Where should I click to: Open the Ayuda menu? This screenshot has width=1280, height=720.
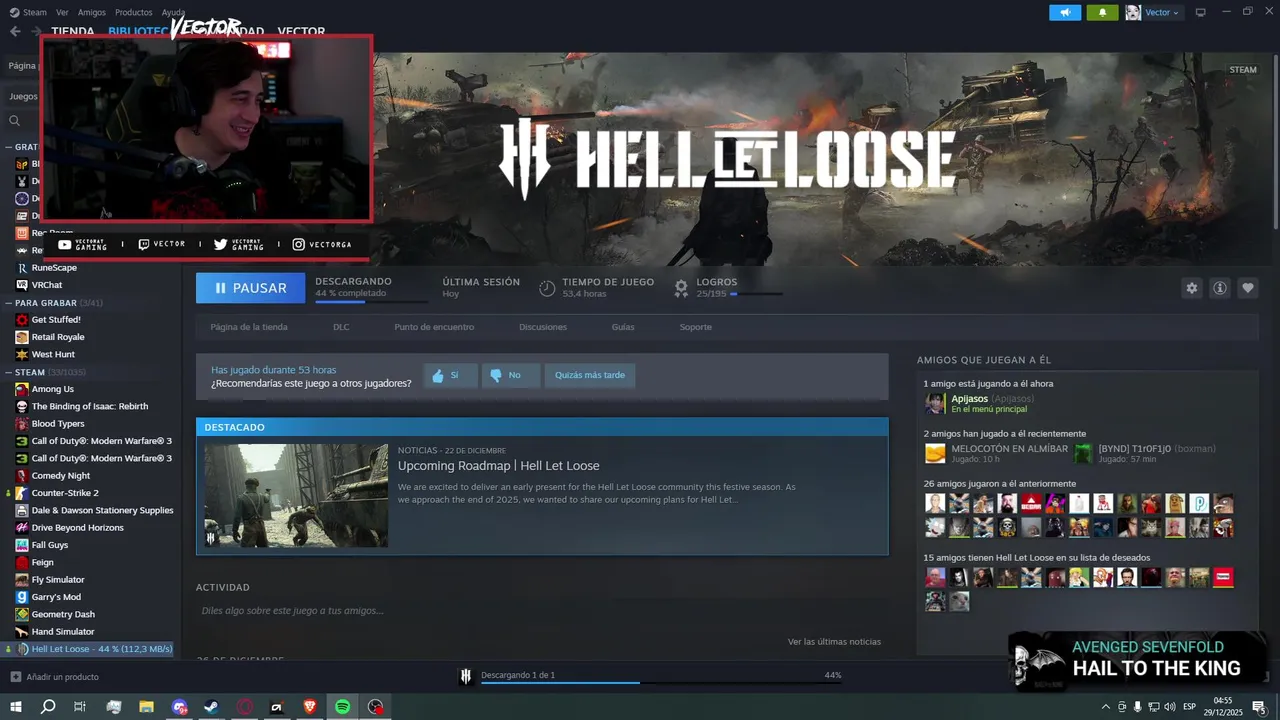click(x=173, y=12)
